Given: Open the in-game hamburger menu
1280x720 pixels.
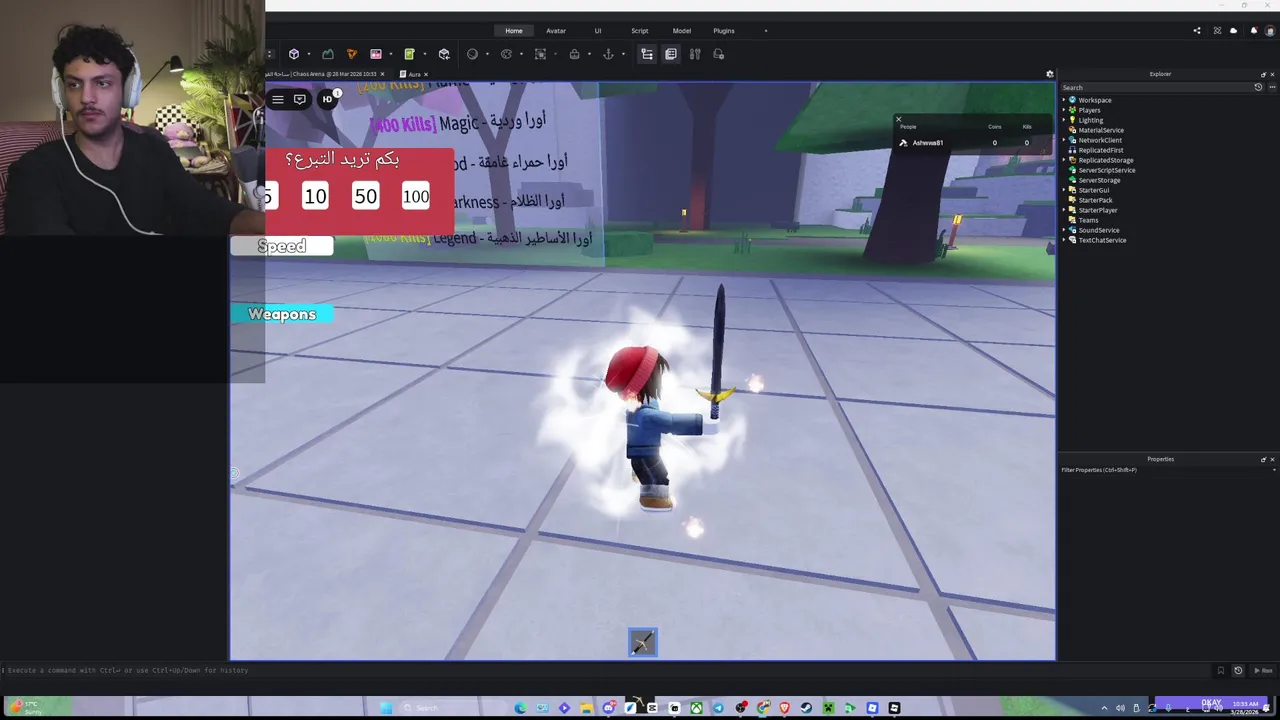Looking at the screenshot, I should pos(278,99).
